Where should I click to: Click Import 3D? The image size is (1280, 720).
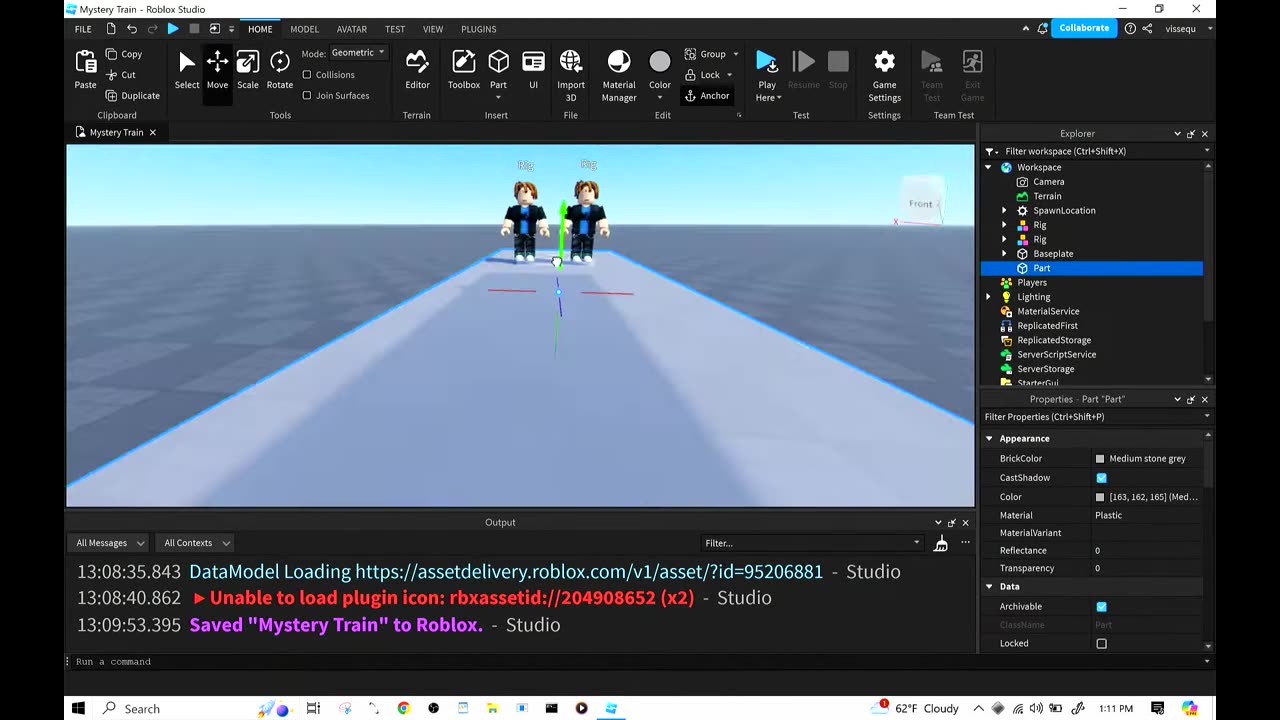click(x=571, y=75)
